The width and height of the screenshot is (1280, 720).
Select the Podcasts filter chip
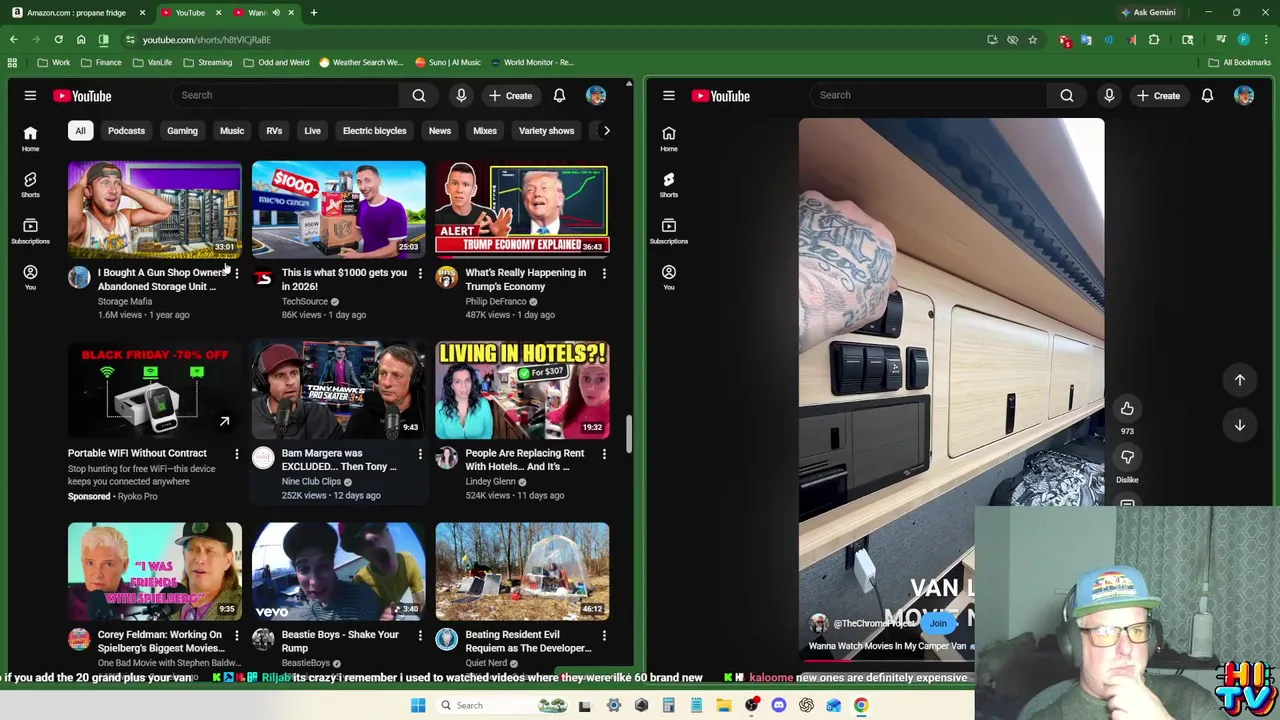click(126, 131)
